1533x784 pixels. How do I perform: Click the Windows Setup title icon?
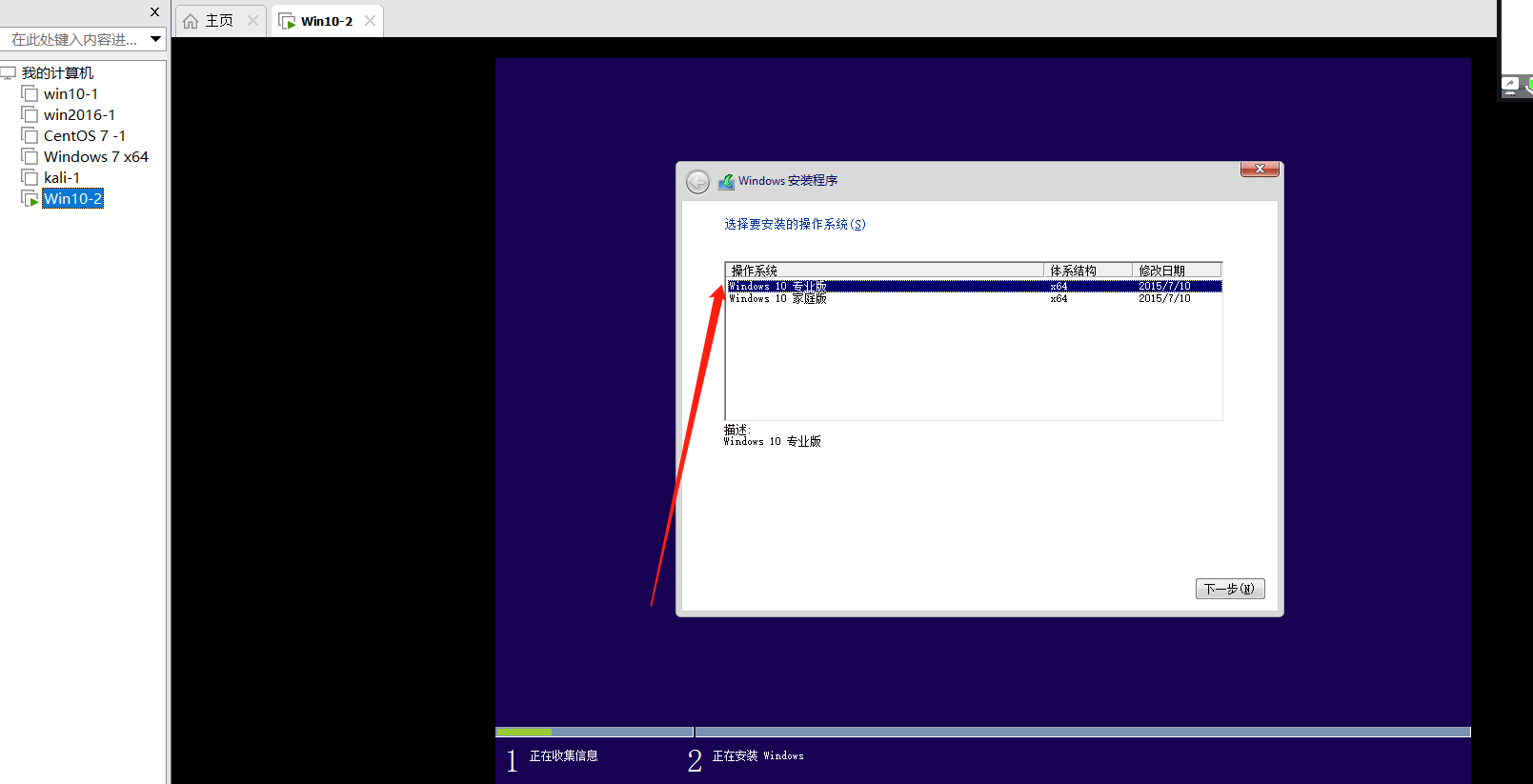click(x=726, y=181)
